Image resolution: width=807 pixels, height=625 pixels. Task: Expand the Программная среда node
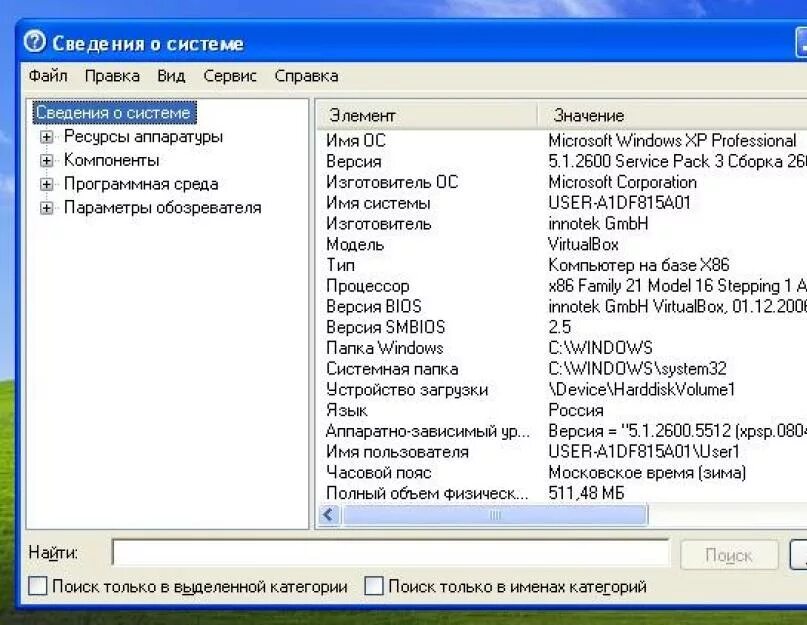[46, 184]
